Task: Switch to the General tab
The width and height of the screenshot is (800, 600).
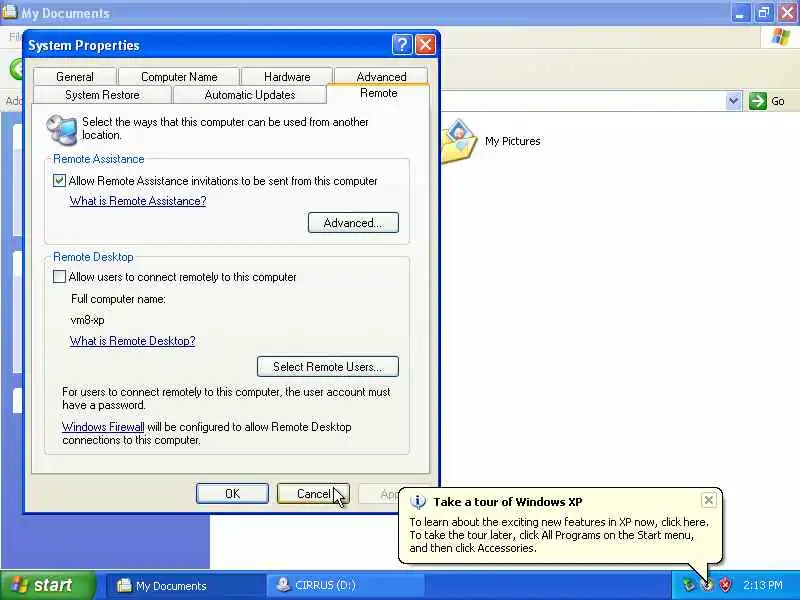Action: click(75, 77)
